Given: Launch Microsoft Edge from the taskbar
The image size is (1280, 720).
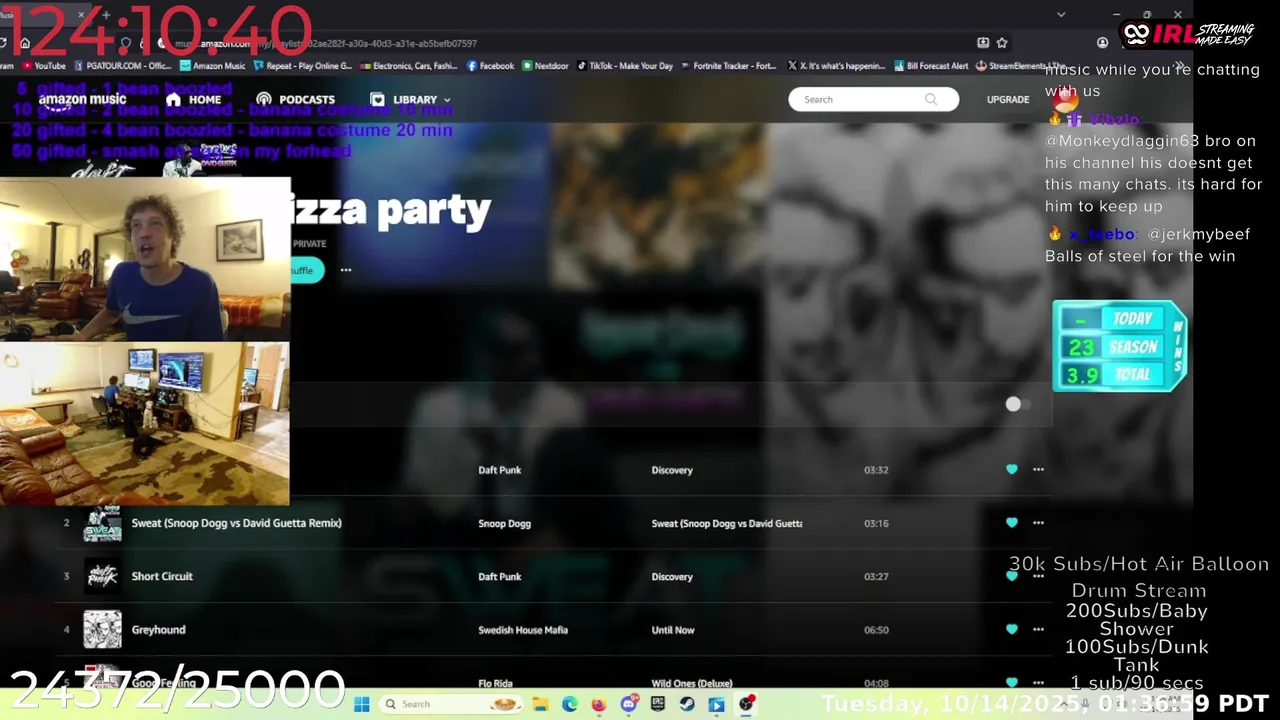Looking at the screenshot, I should pos(570,704).
